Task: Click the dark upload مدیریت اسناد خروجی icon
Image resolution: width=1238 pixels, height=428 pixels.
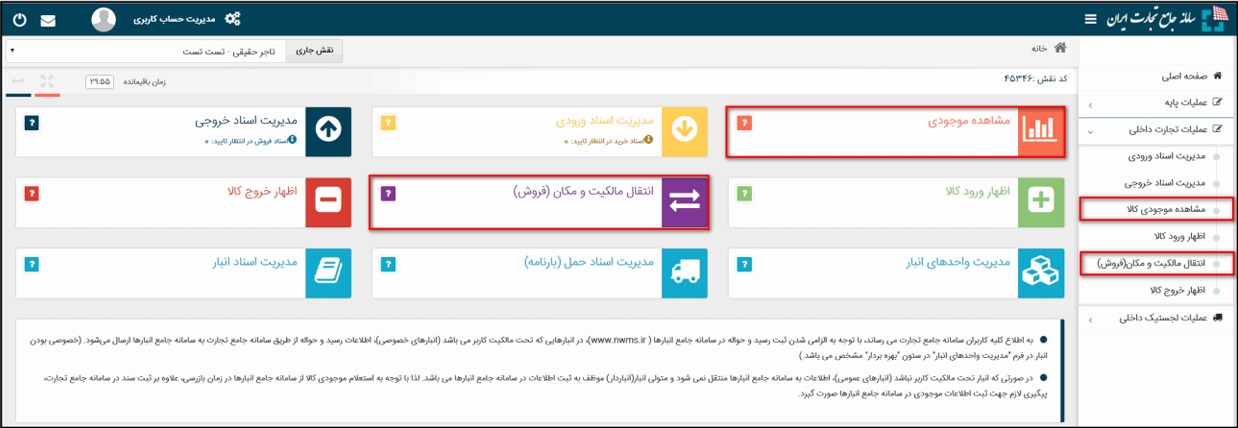Action: (328, 130)
